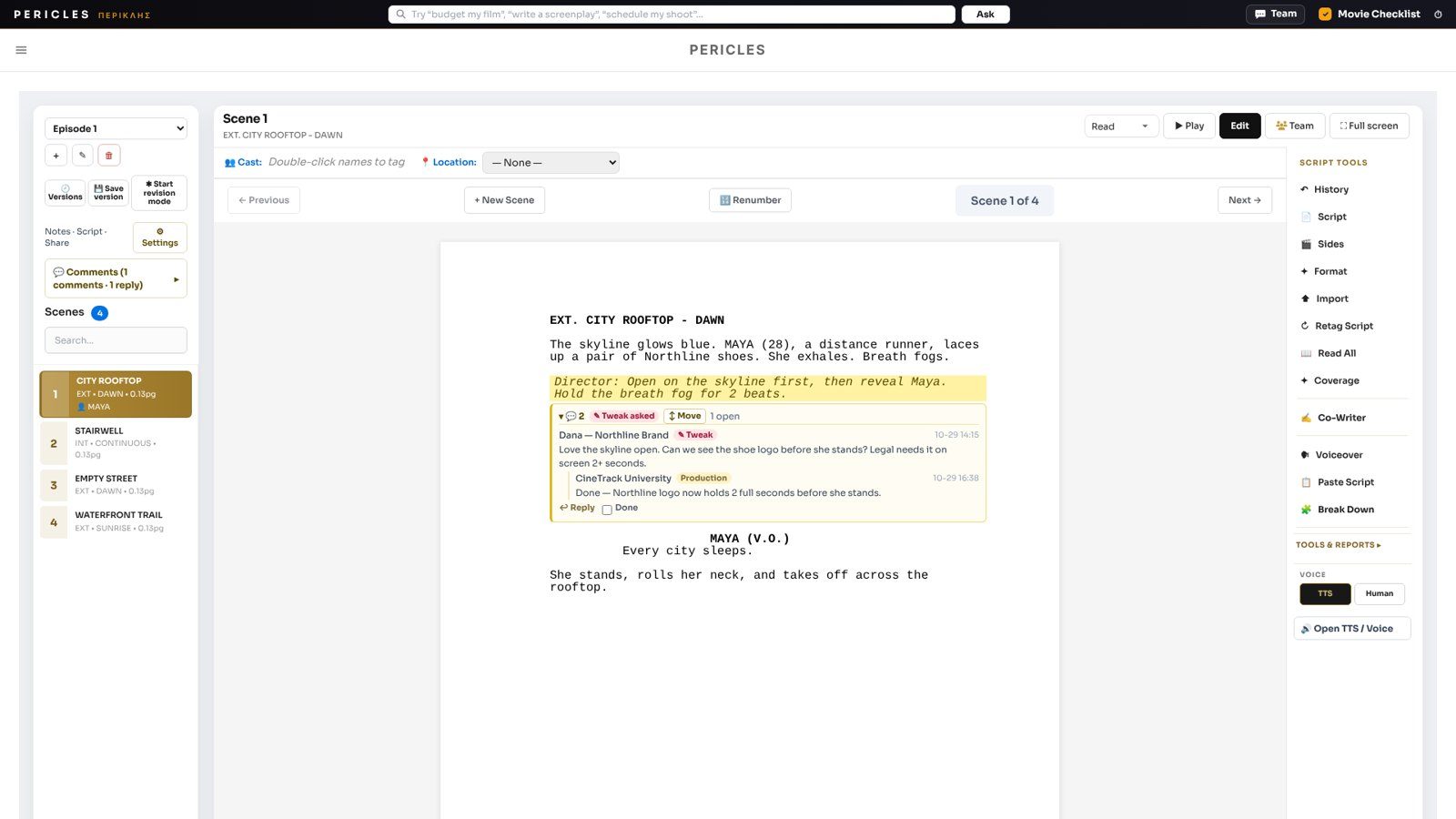Viewport: 1456px width, 819px height.
Task: Rename episode using the pencil icon
Action: coord(82,156)
